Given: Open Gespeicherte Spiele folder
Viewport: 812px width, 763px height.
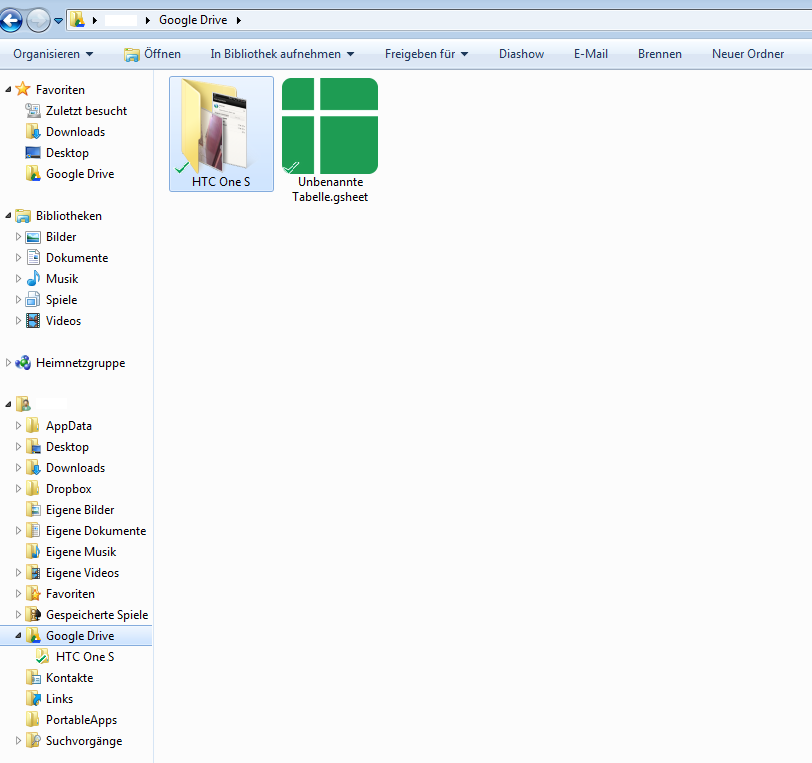Looking at the screenshot, I should (97, 615).
